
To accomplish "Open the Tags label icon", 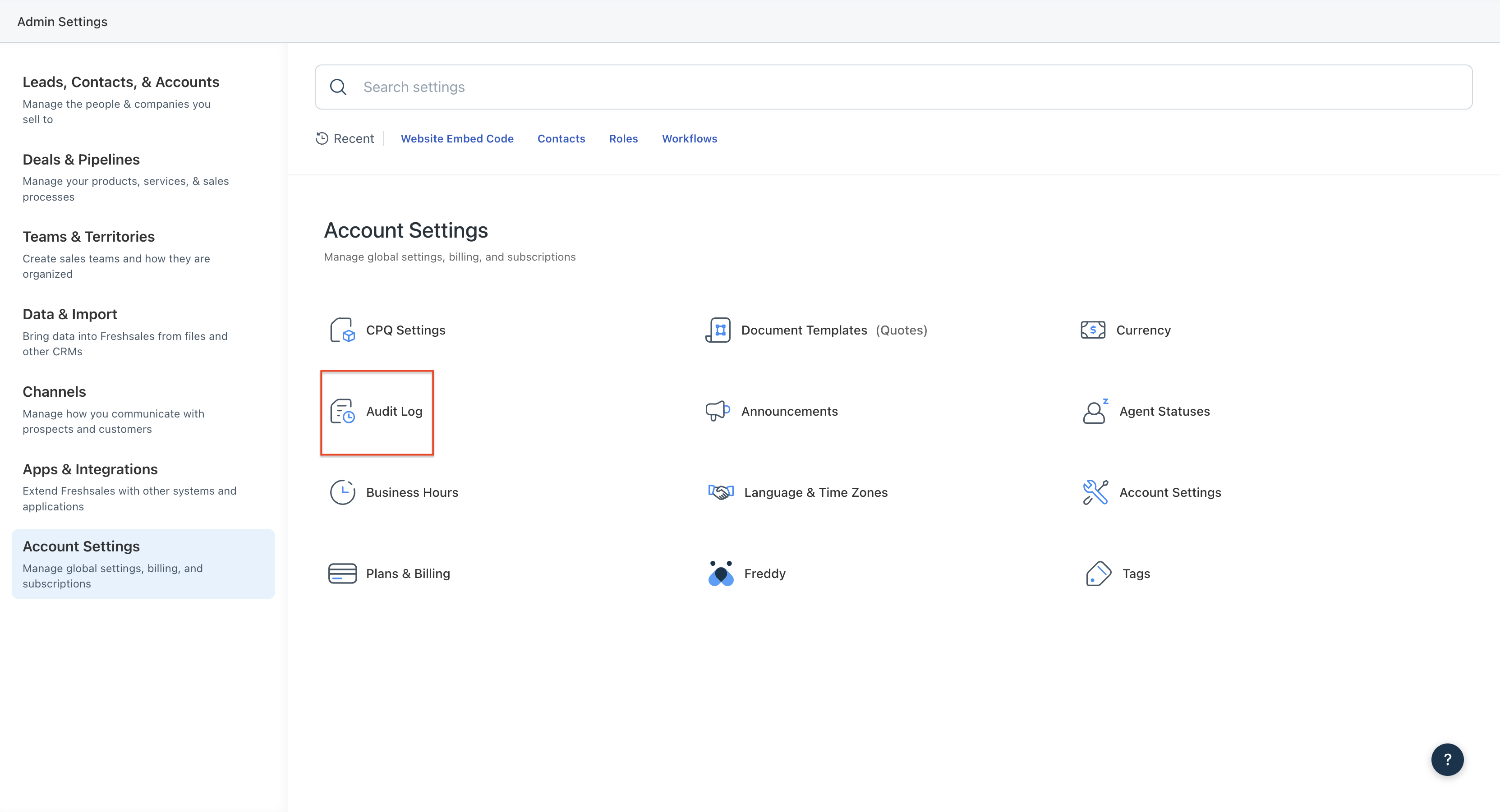I will (x=1098, y=573).
